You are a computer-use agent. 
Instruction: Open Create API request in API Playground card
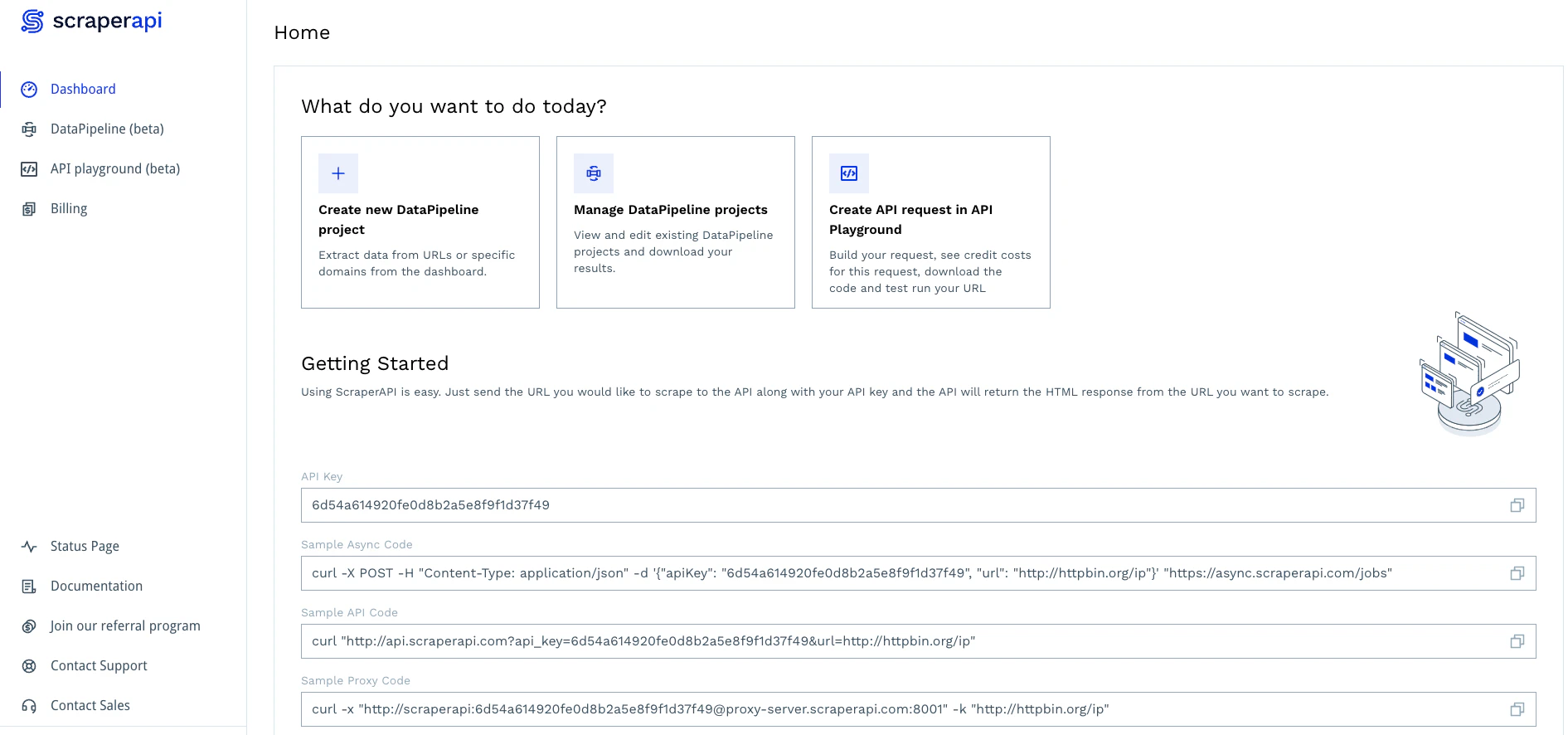tap(930, 222)
